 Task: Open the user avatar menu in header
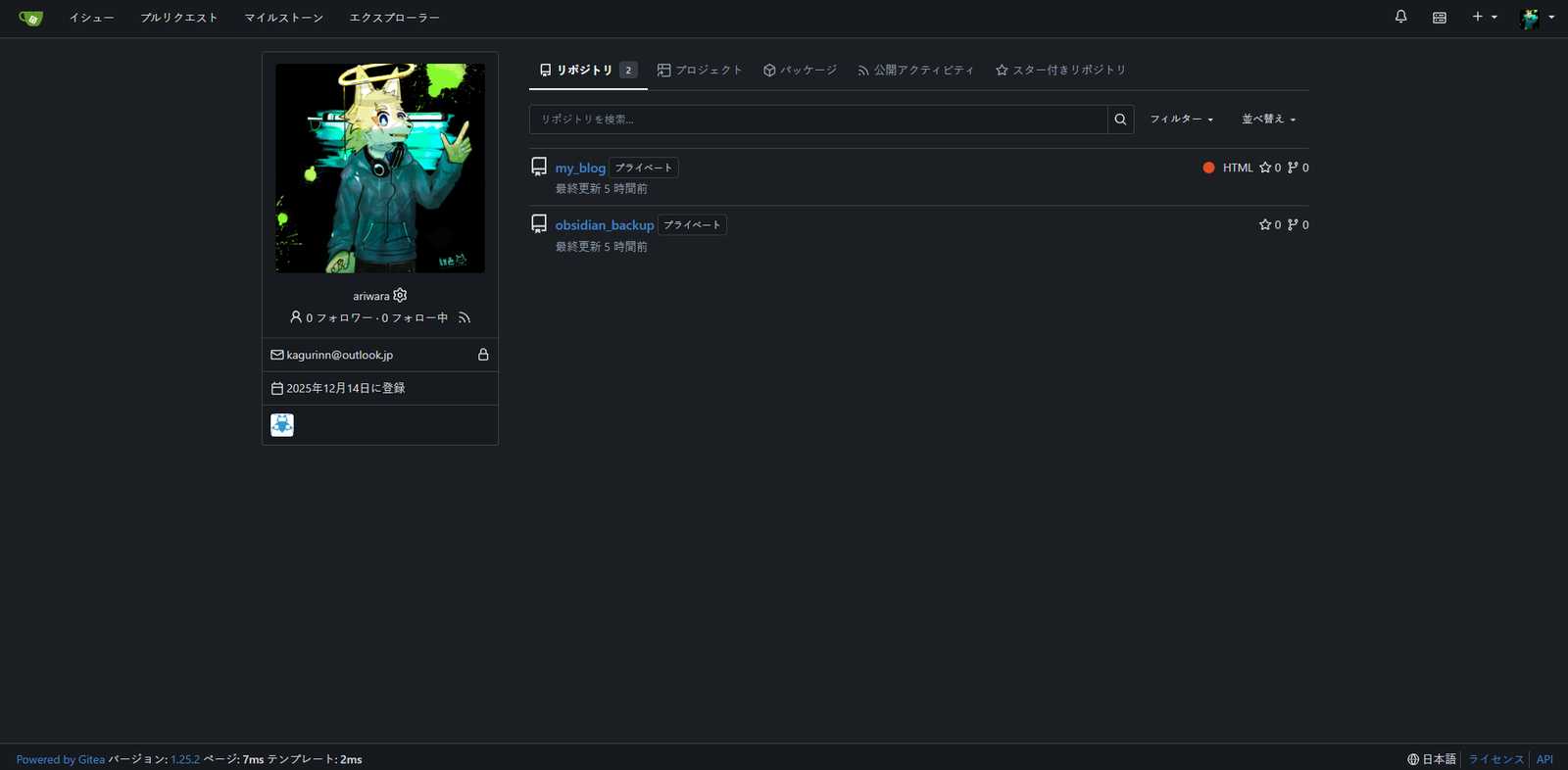1536,18
